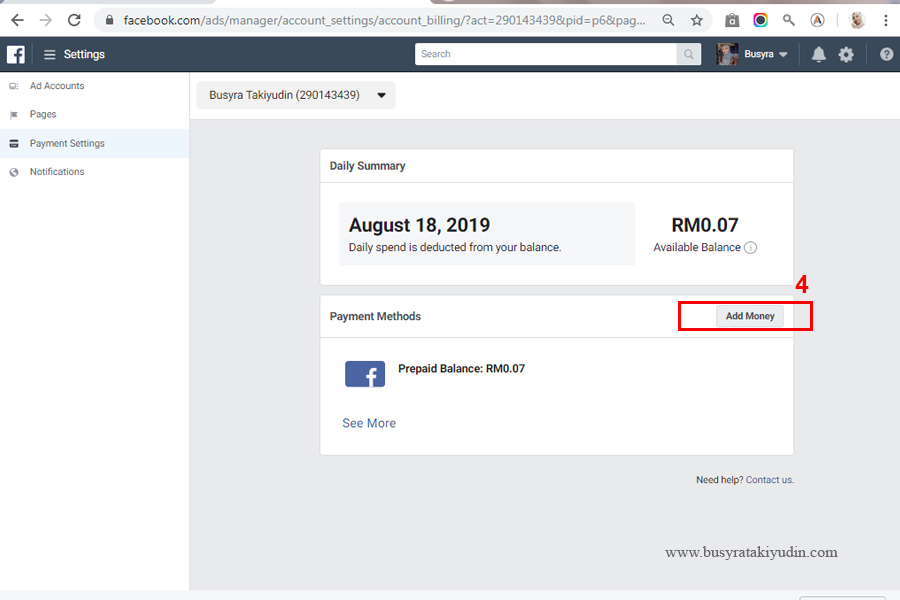The width and height of the screenshot is (900, 600).
Task: Click the Payment Settings card icon
Action: tap(14, 143)
